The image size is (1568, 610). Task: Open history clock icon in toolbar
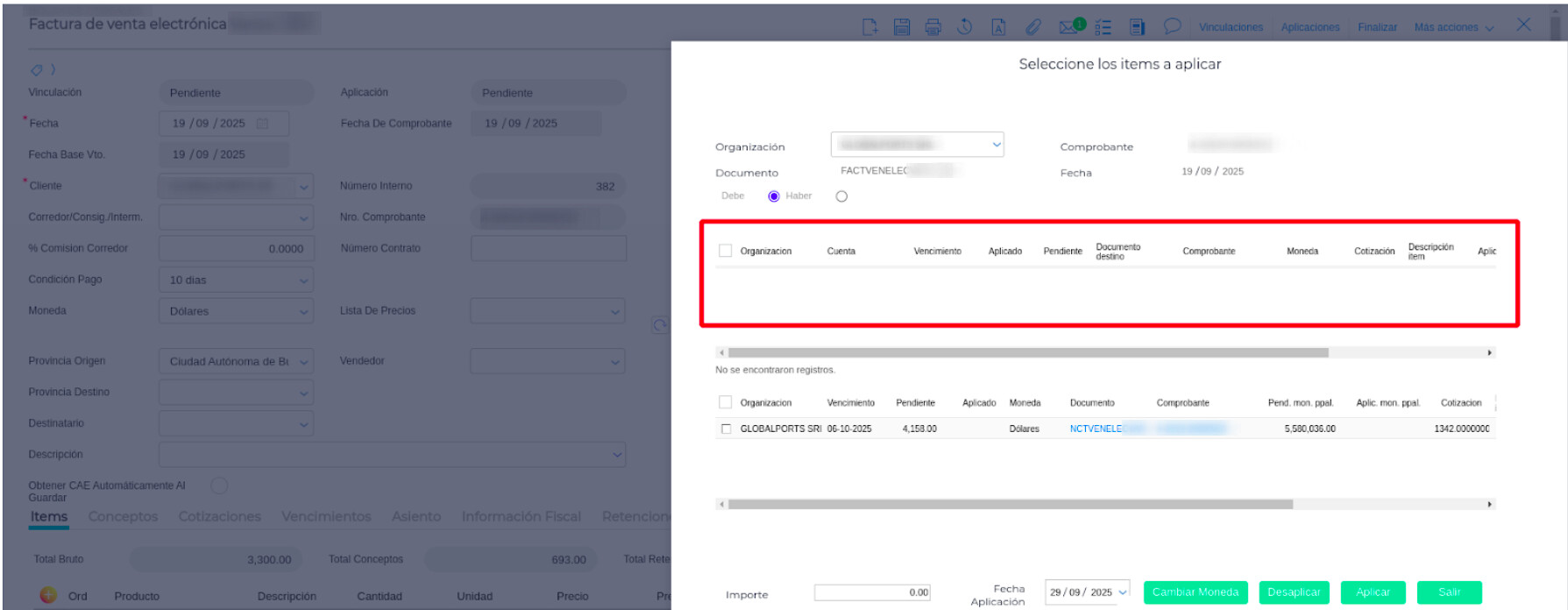tap(964, 27)
